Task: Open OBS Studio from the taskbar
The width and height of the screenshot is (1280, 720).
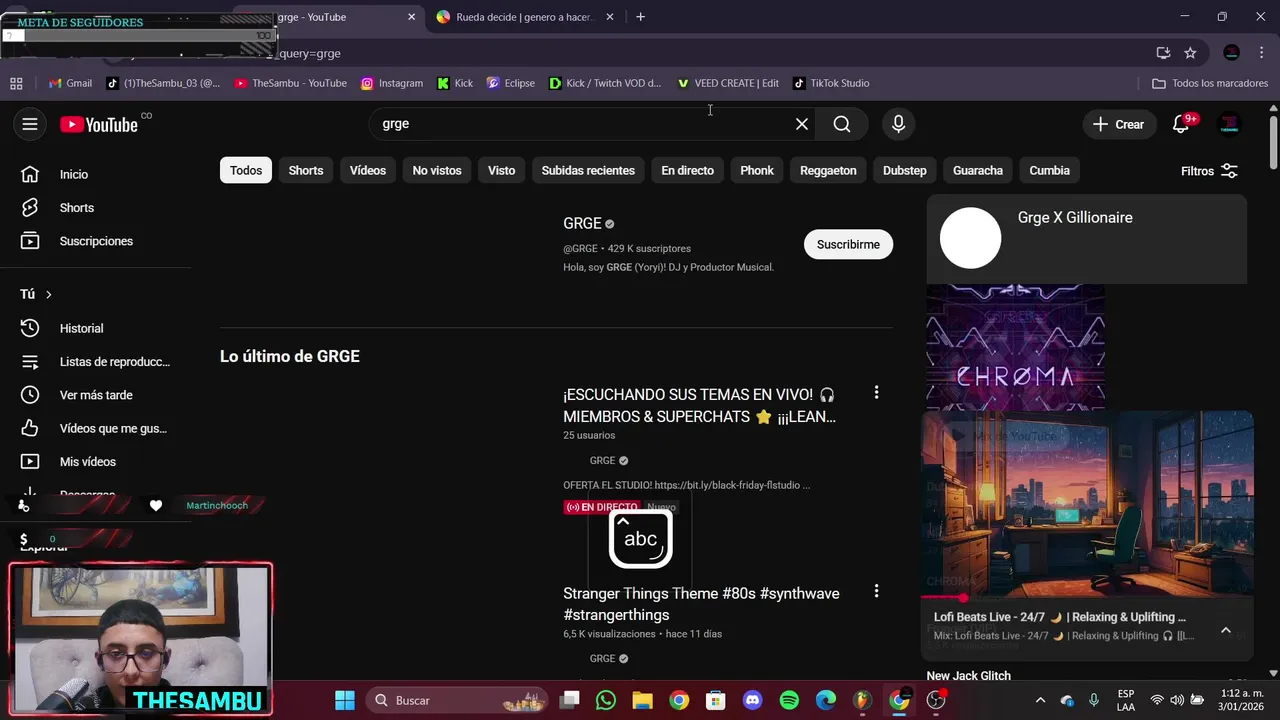Action: tap(936, 700)
